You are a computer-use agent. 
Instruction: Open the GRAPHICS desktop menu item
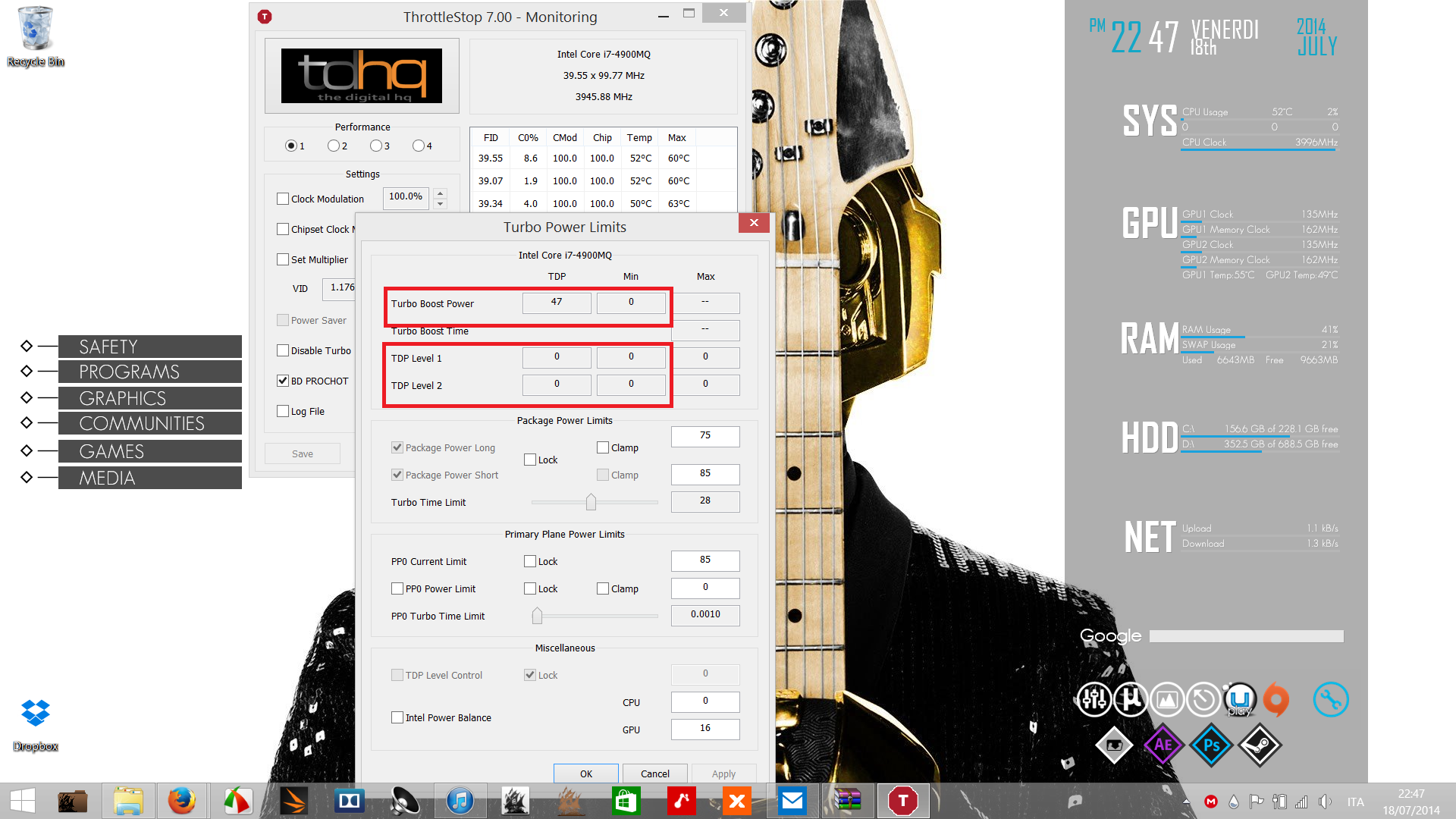(149, 398)
